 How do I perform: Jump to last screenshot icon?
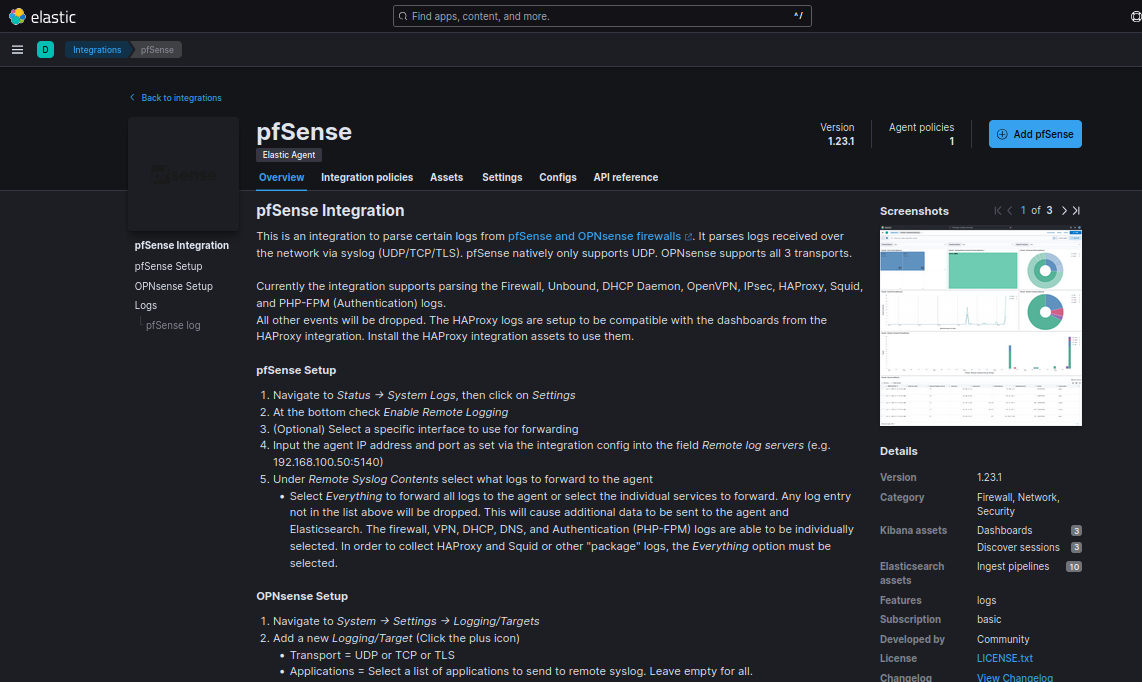[x=1077, y=211]
